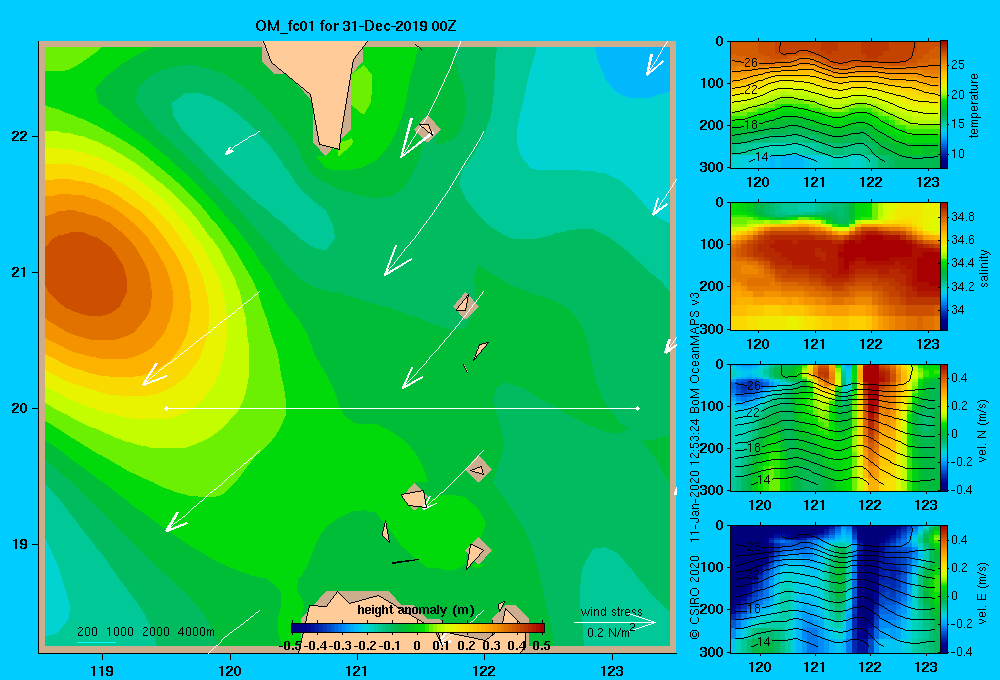Click longitude tick label 120 on main map
Image resolution: width=1000 pixels, height=680 pixels.
tap(230, 670)
